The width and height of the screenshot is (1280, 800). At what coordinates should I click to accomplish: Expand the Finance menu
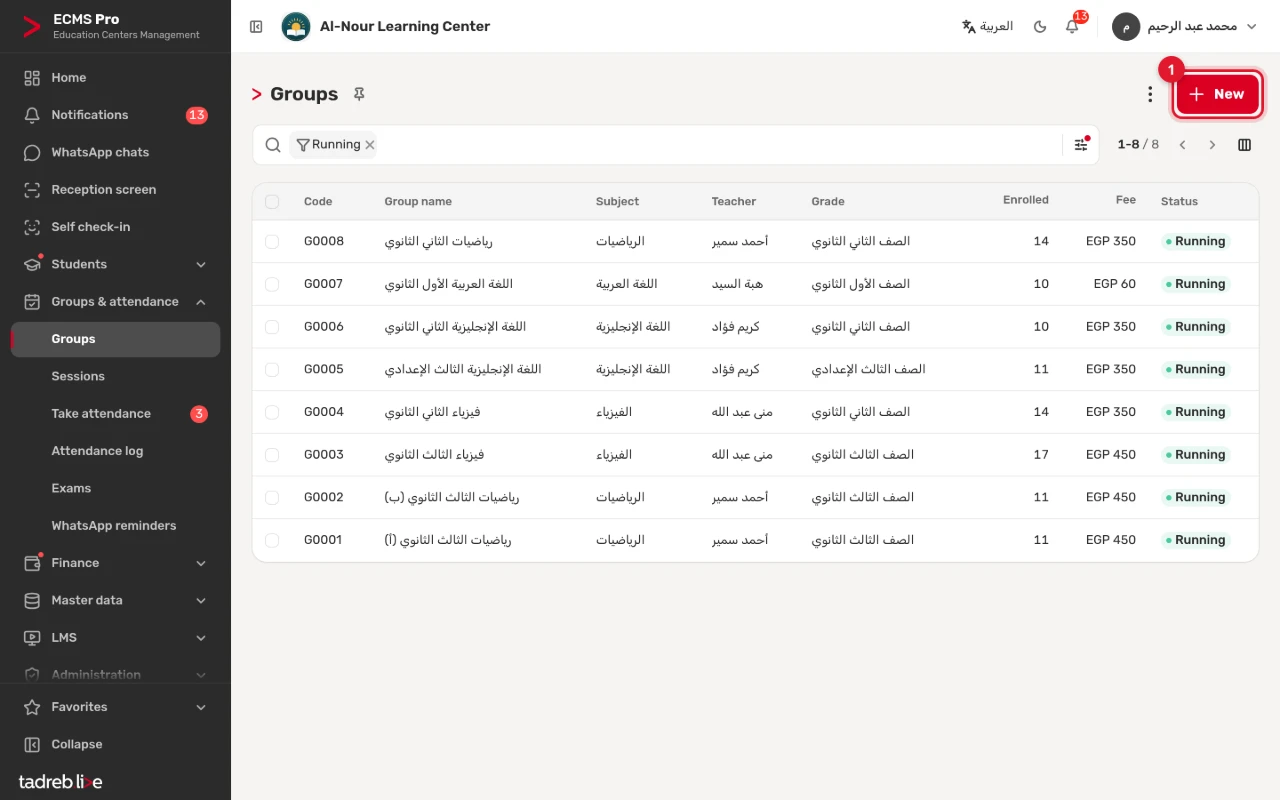pos(115,563)
